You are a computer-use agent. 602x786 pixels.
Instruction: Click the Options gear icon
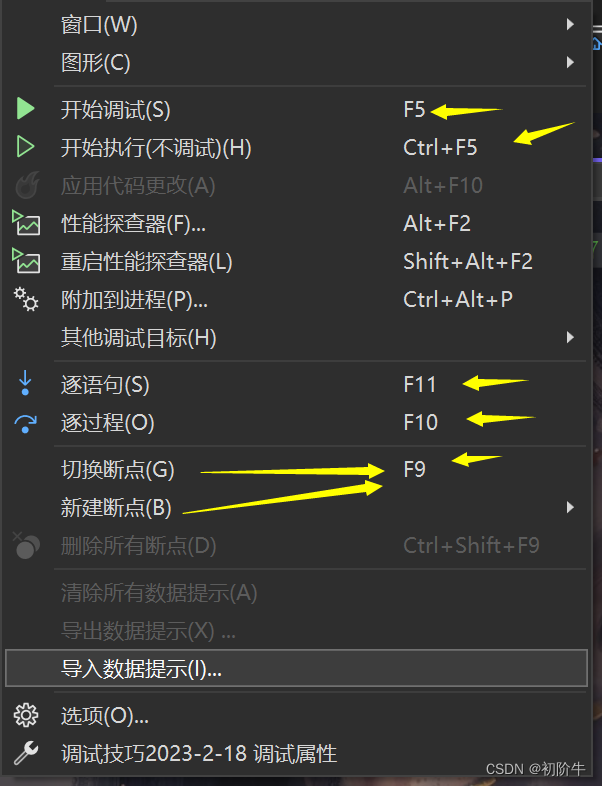coord(26,715)
